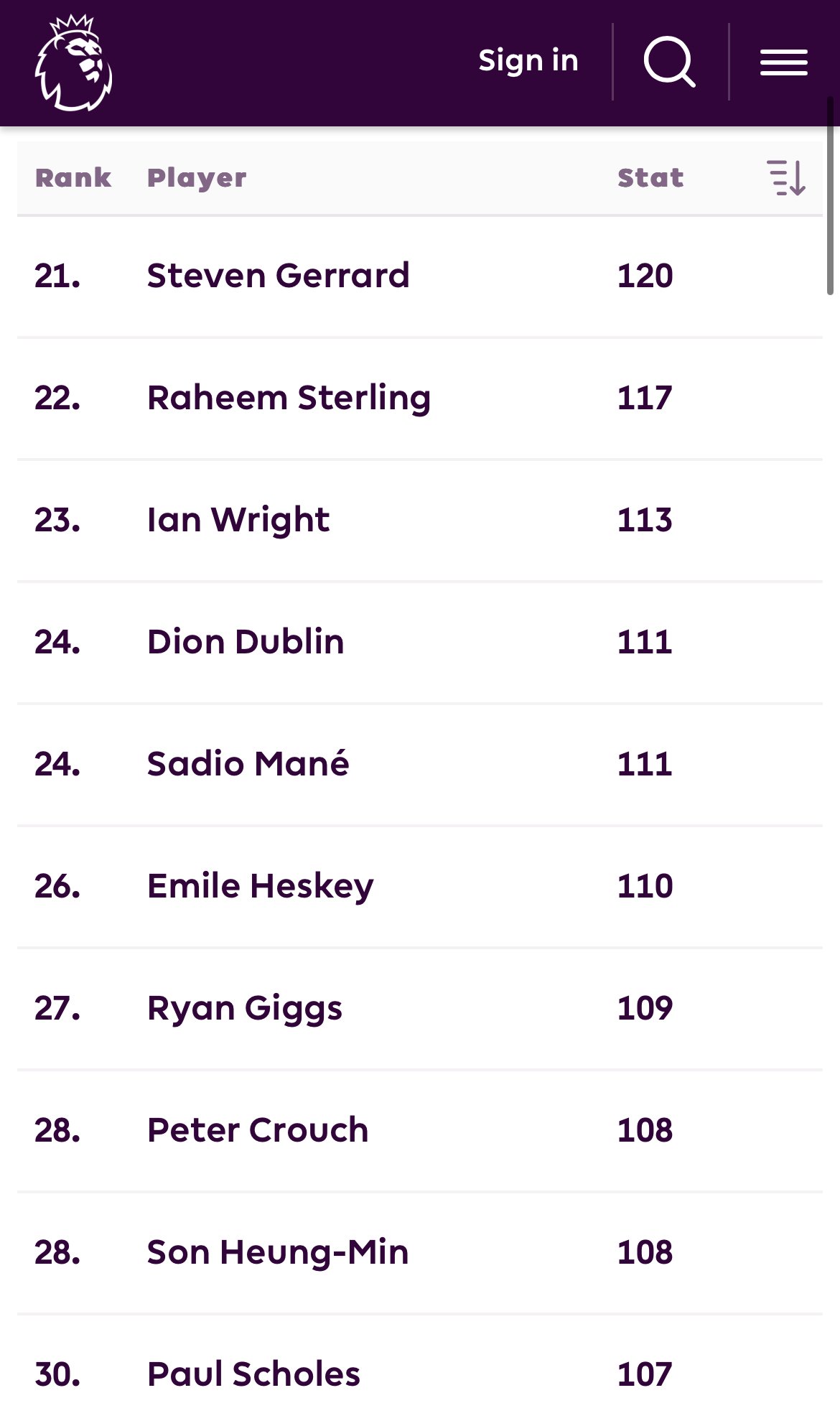Viewport: 840px width, 1426px height.
Task: View Peter Crouch's profile
Action: pos(258,1130)
